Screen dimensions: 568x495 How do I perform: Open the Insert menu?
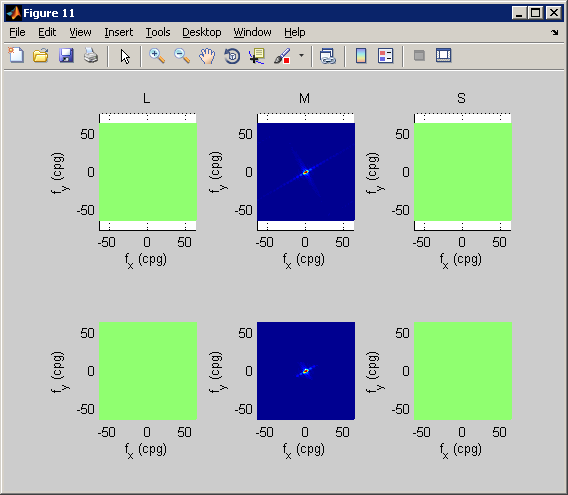[118, 32]
